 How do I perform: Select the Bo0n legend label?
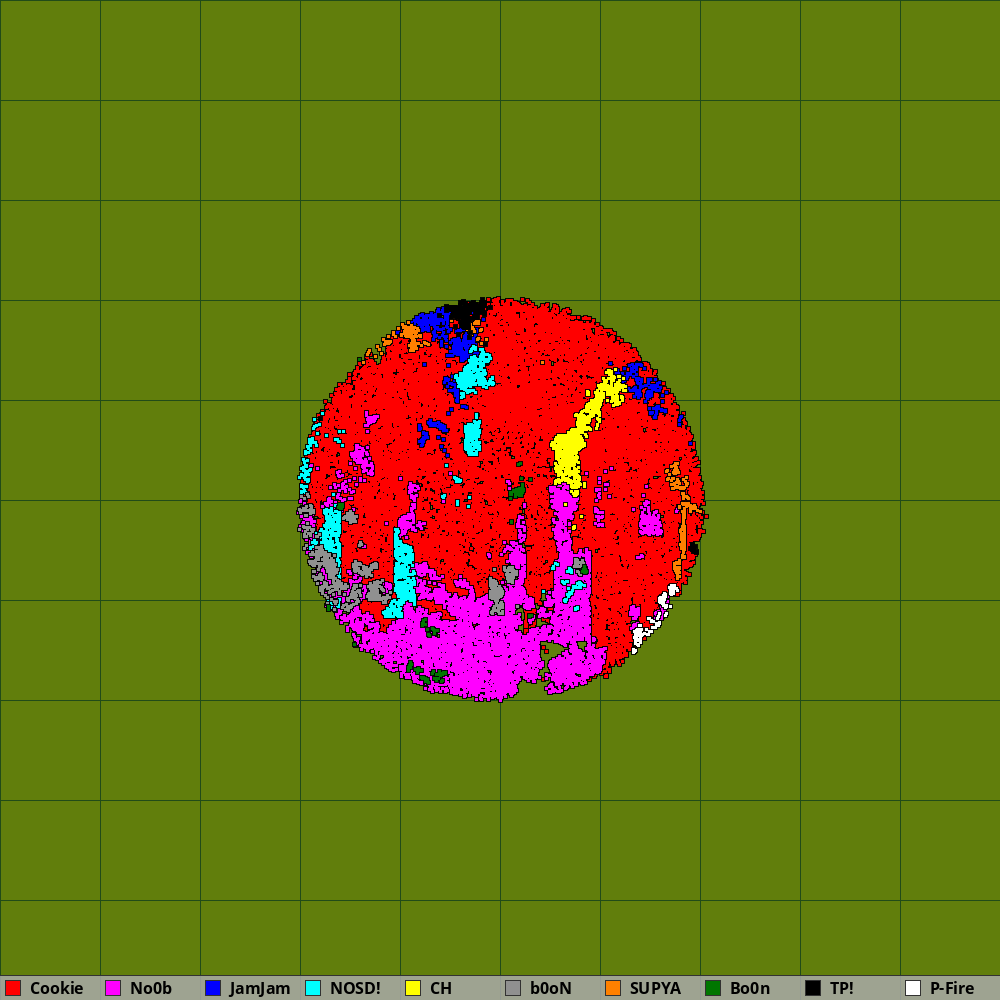point(750,988)
